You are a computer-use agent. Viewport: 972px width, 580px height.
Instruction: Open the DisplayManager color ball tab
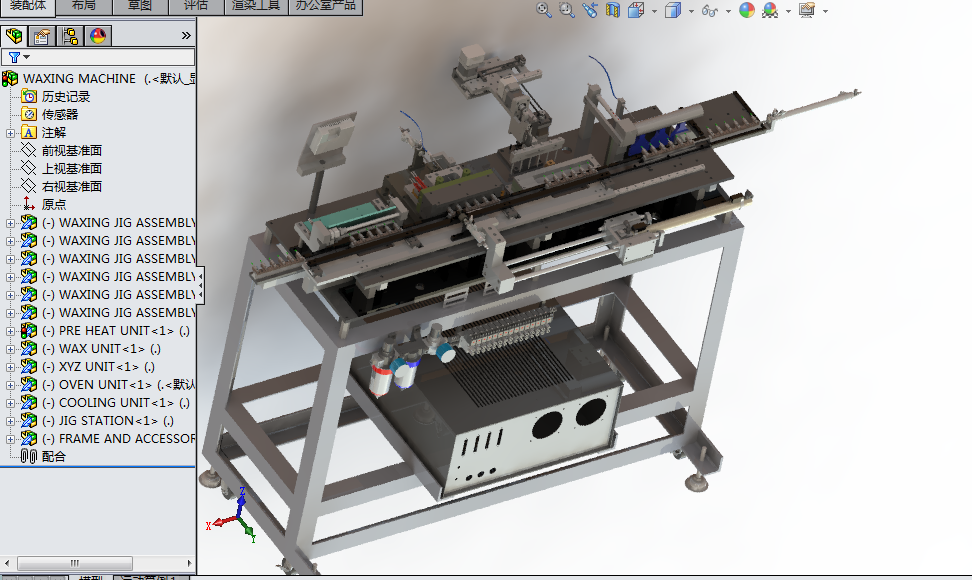[98, 36]
